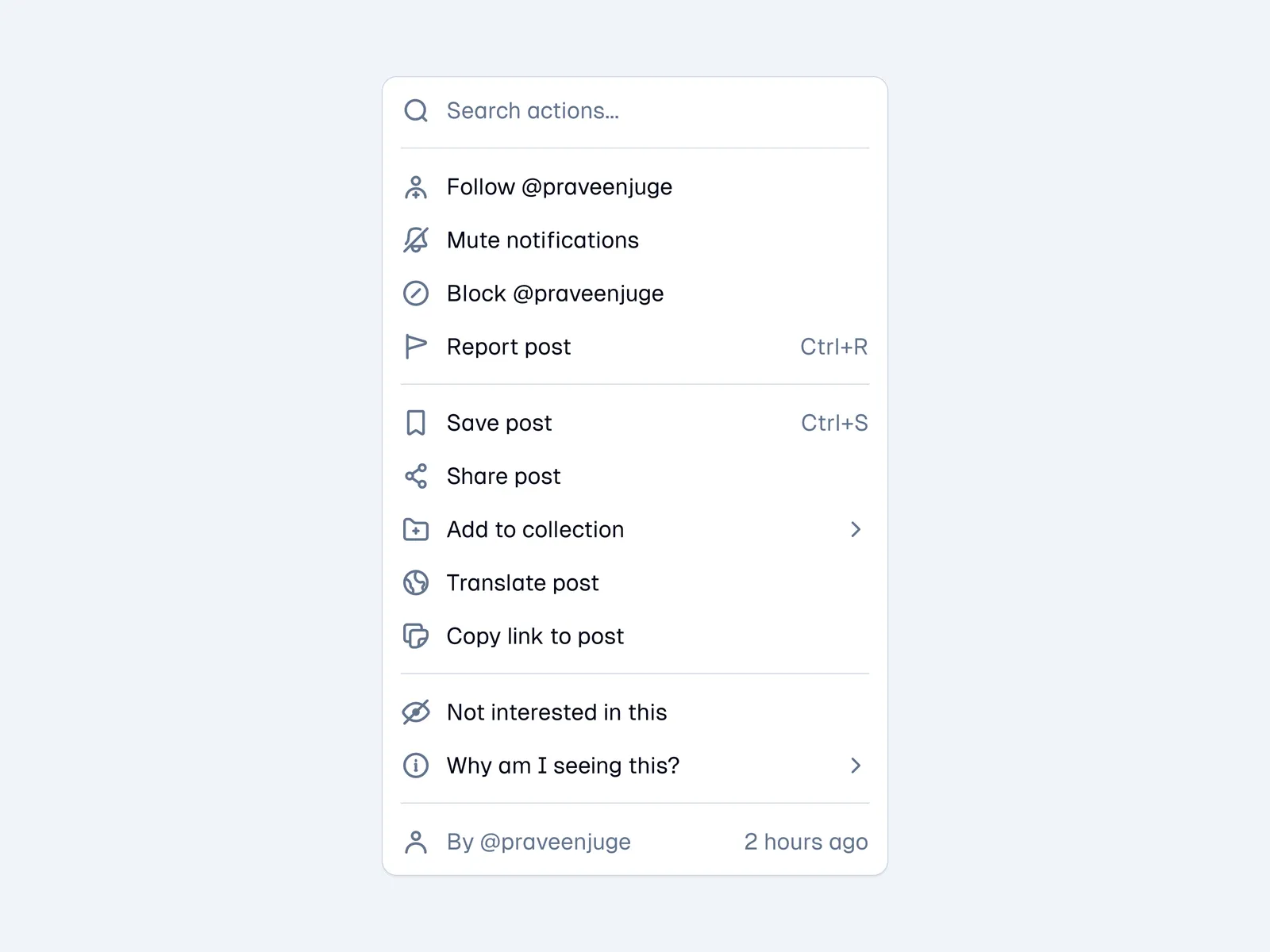Expand the Add to collection submenu arrow

pos(856,530)
